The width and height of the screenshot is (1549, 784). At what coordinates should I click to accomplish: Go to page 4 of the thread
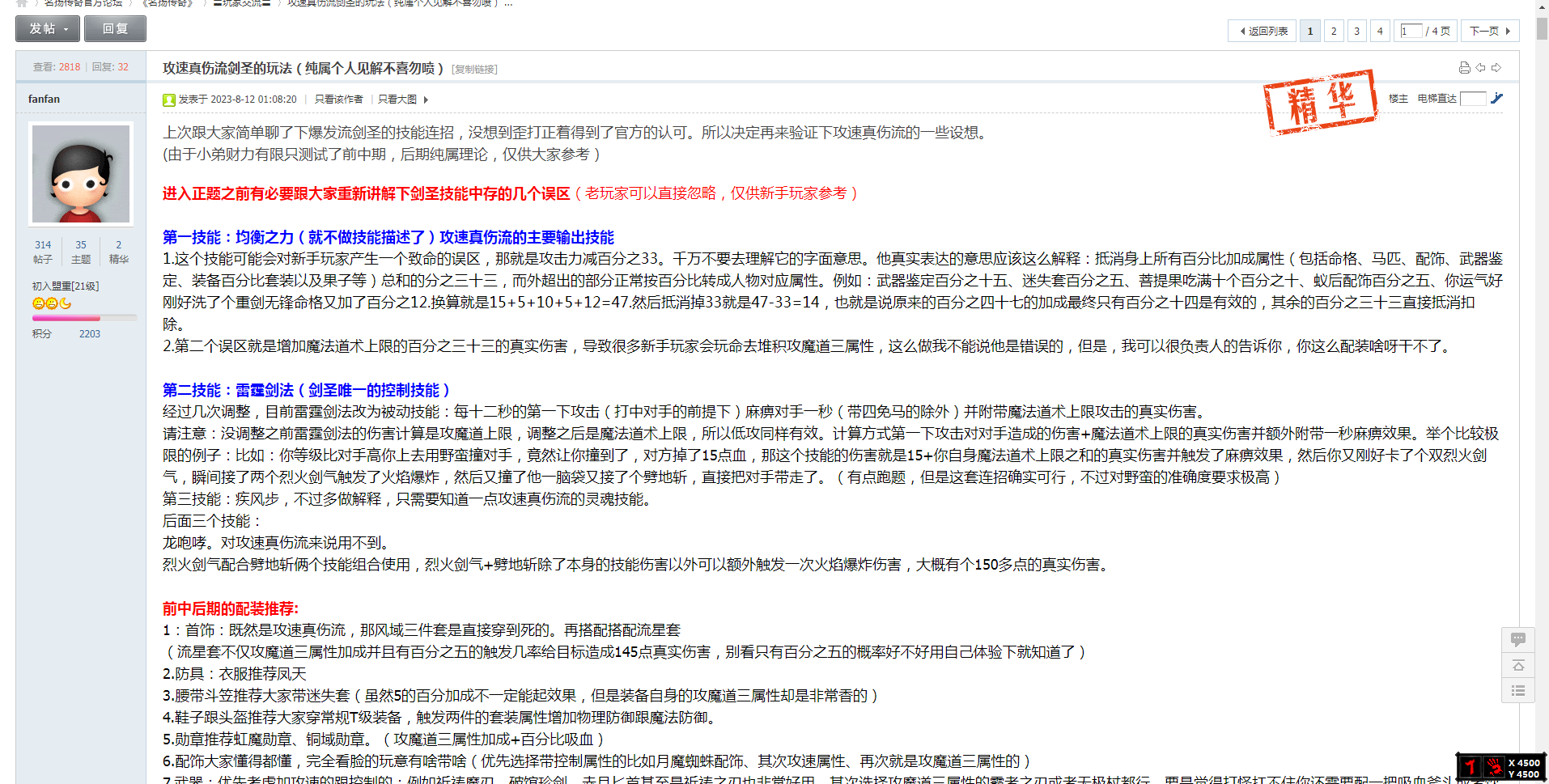tap(1380, 31)
